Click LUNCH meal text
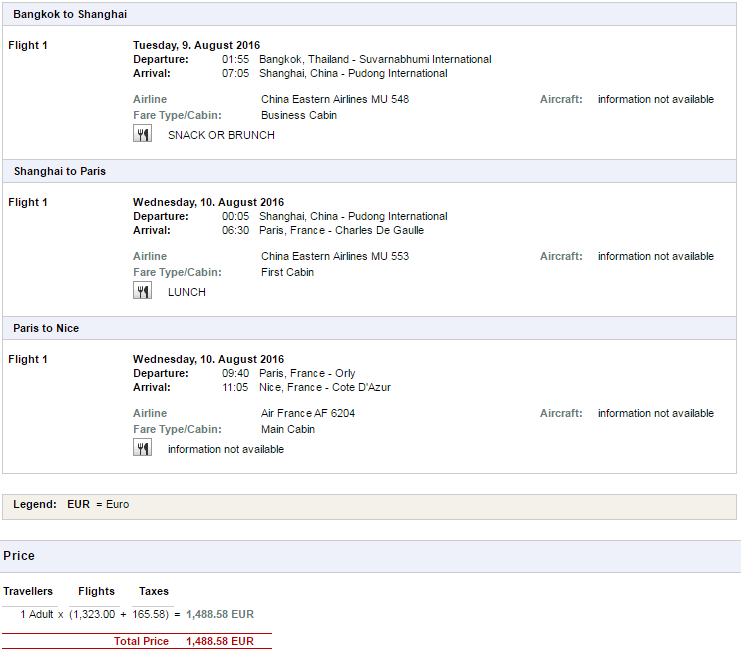Viewport: 741px width, 652px height. pyautogui.click(x=187, y=292)
